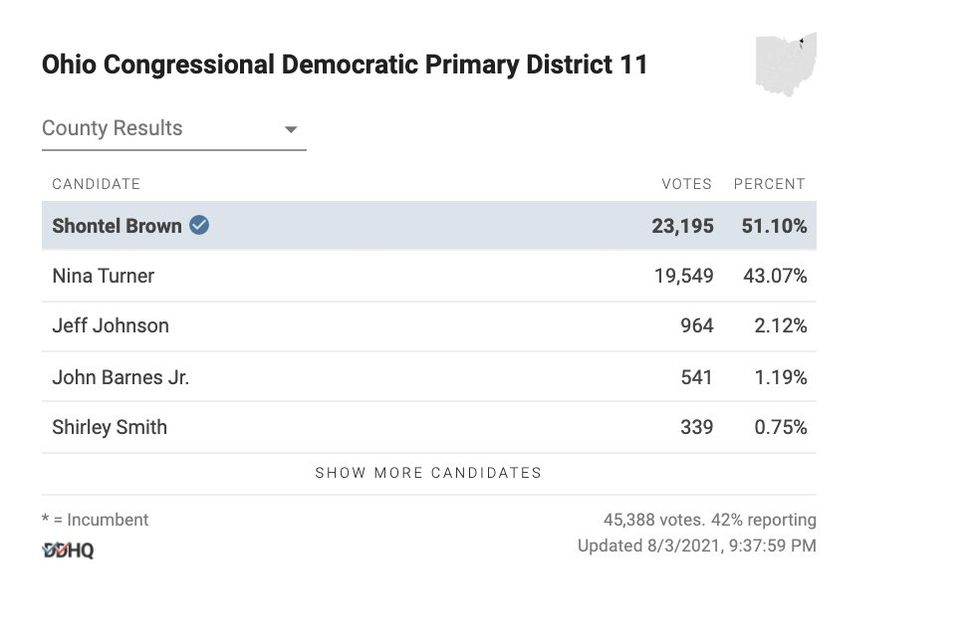980x625 pixels.
Task: Click the PERCENT column header
Action: (x=769, y=184)
